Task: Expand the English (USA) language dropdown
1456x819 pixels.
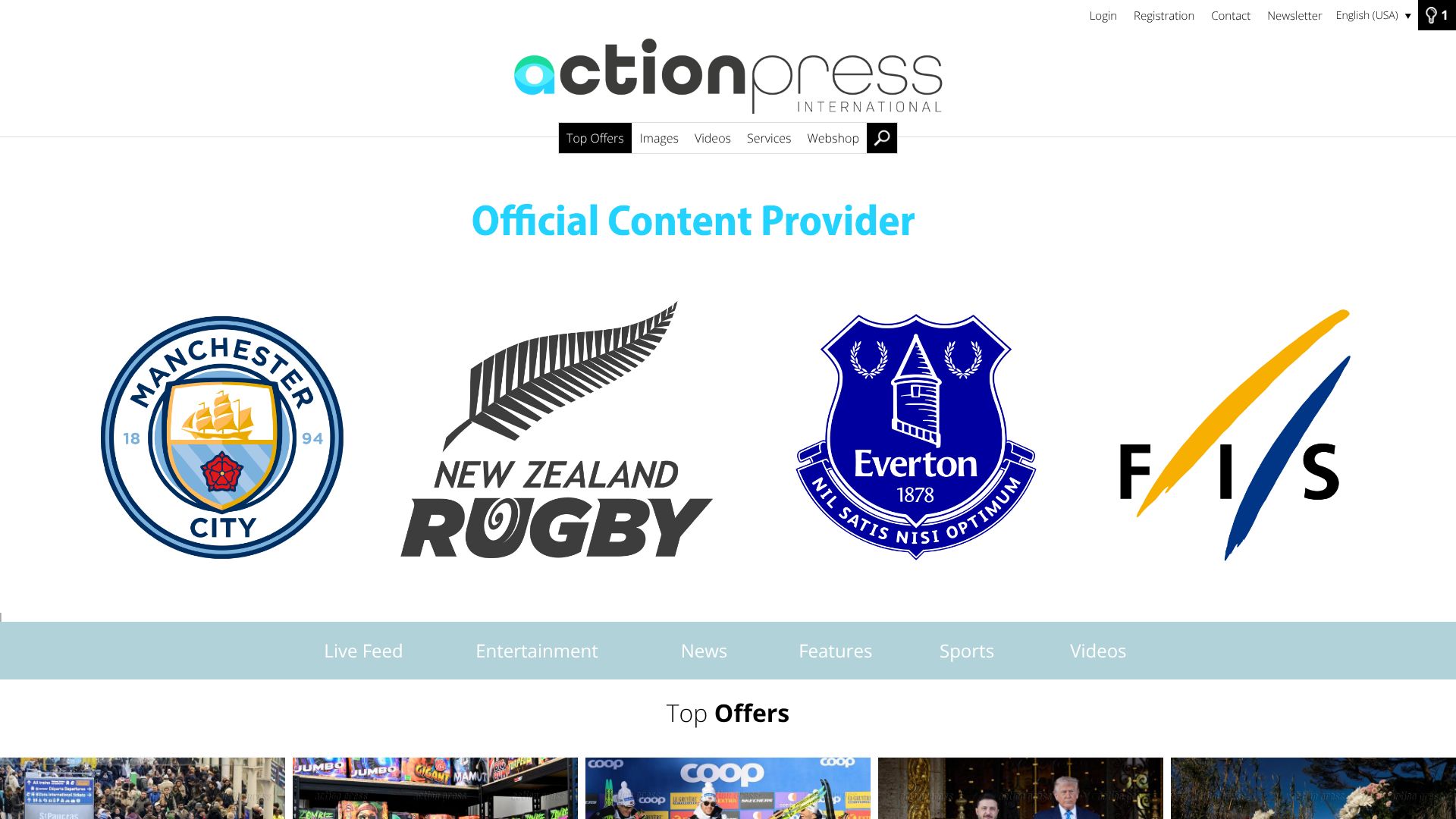Action: pos(1373,15)
